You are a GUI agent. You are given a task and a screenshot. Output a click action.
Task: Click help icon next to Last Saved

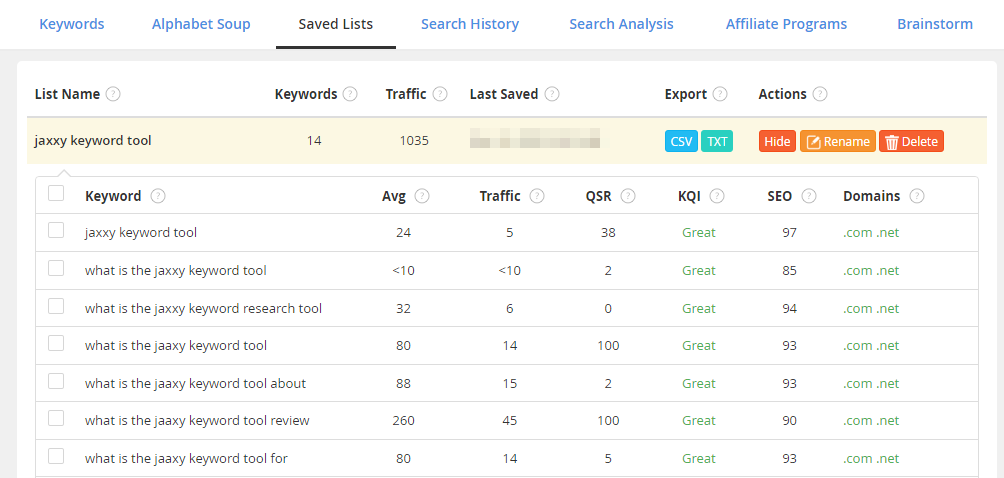(552, 94)
